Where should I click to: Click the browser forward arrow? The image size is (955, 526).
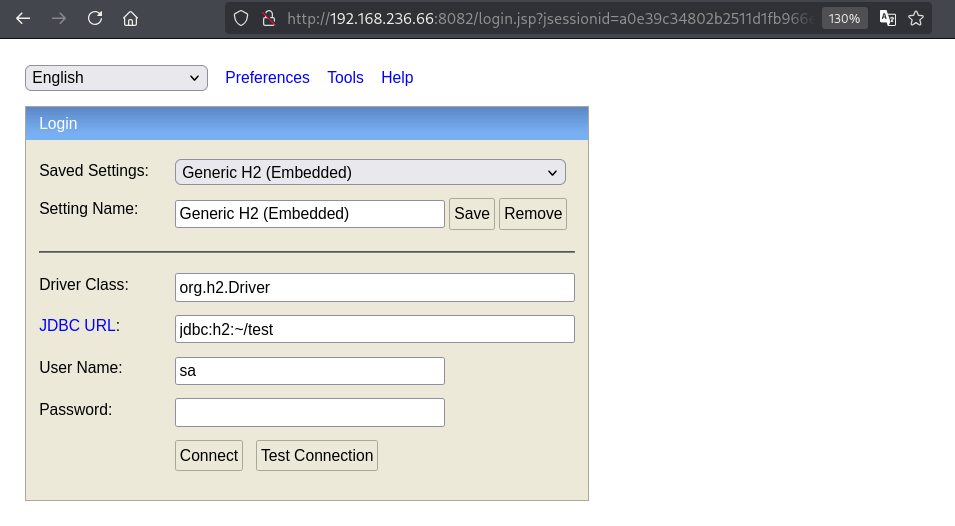59,18
